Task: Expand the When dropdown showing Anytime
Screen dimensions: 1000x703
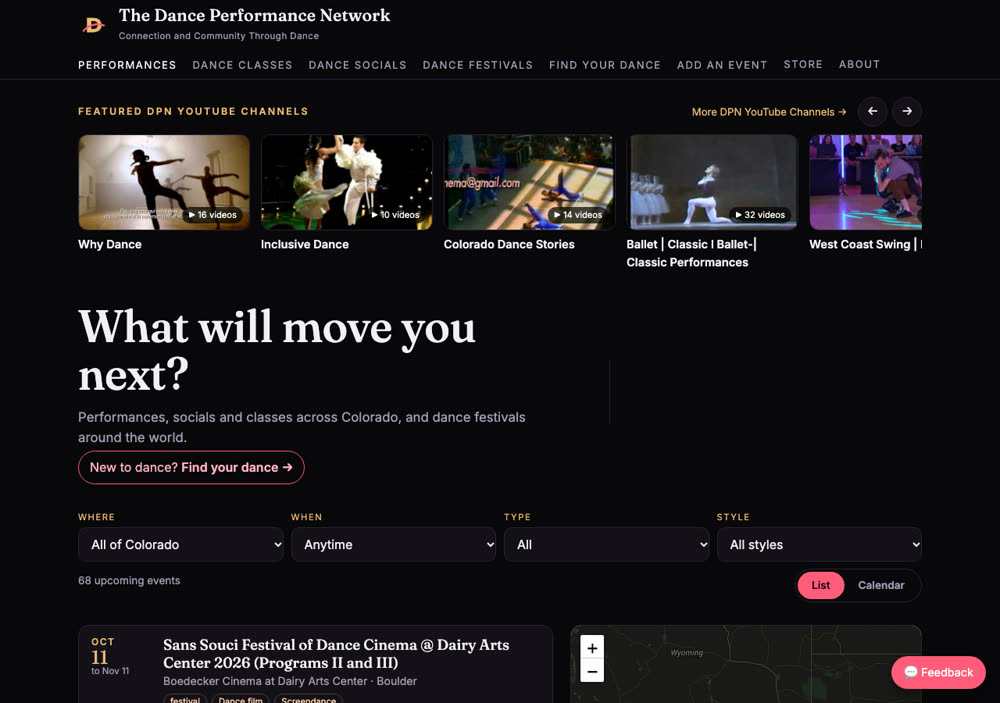Action: [x=393, y=545]
